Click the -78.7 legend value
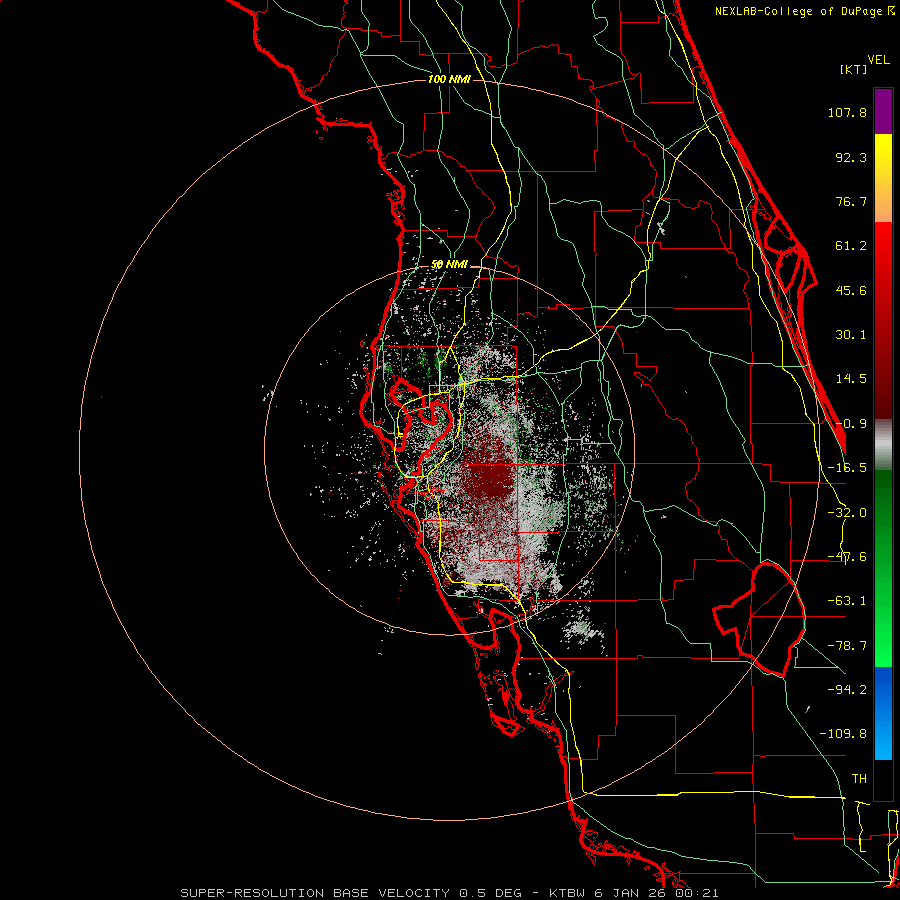 pyautogui.click(x=847, y=646)
